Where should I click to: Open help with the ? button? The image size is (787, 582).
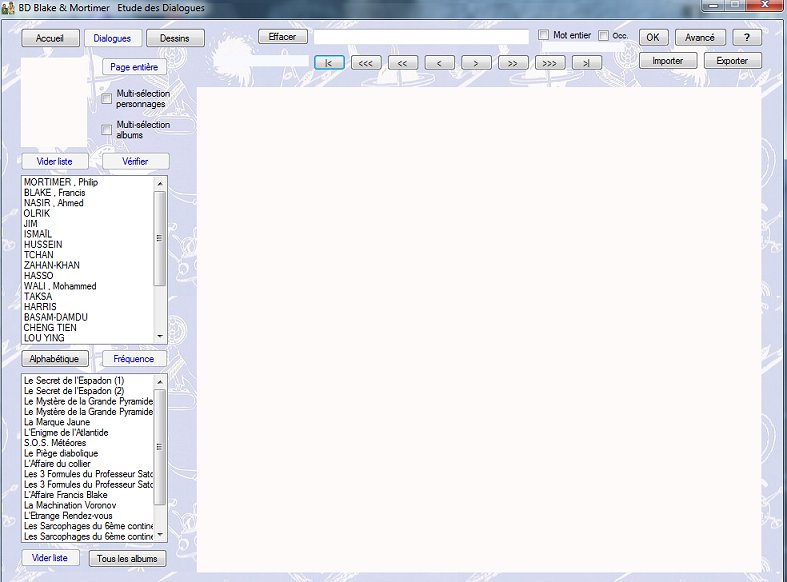747,38
